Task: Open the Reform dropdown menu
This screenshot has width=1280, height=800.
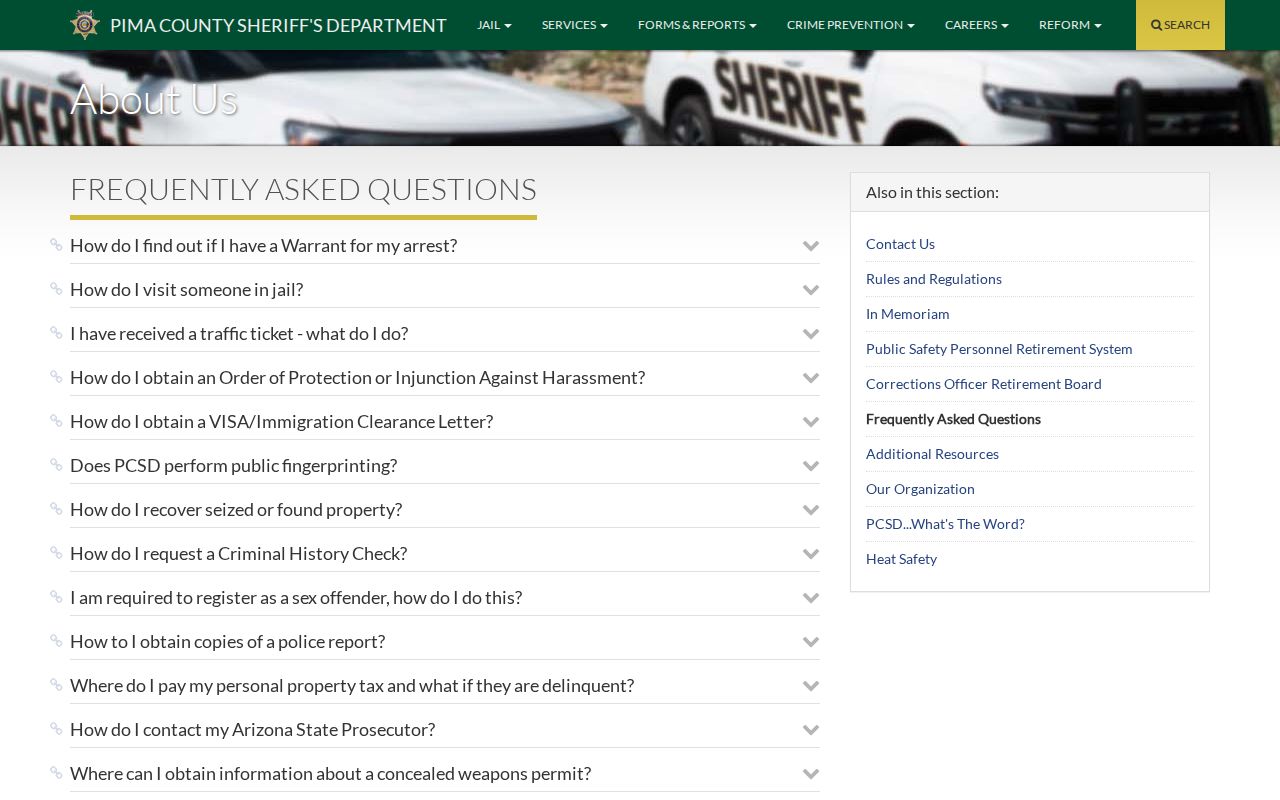Action: click(1070, 25)
